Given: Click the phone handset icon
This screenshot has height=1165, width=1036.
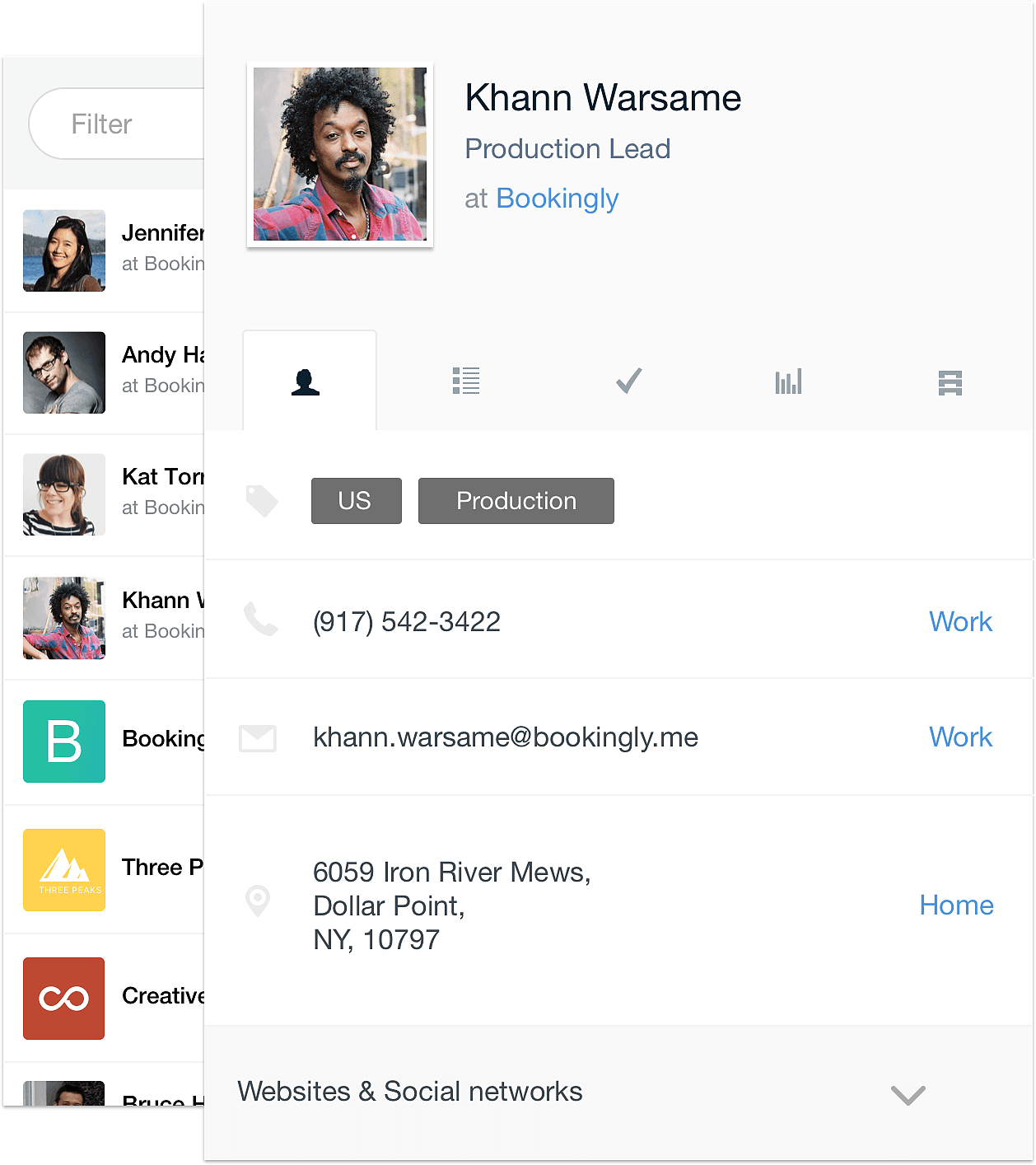Looking at the screenshot, I should pyautogui.click(x=261, y=620).
